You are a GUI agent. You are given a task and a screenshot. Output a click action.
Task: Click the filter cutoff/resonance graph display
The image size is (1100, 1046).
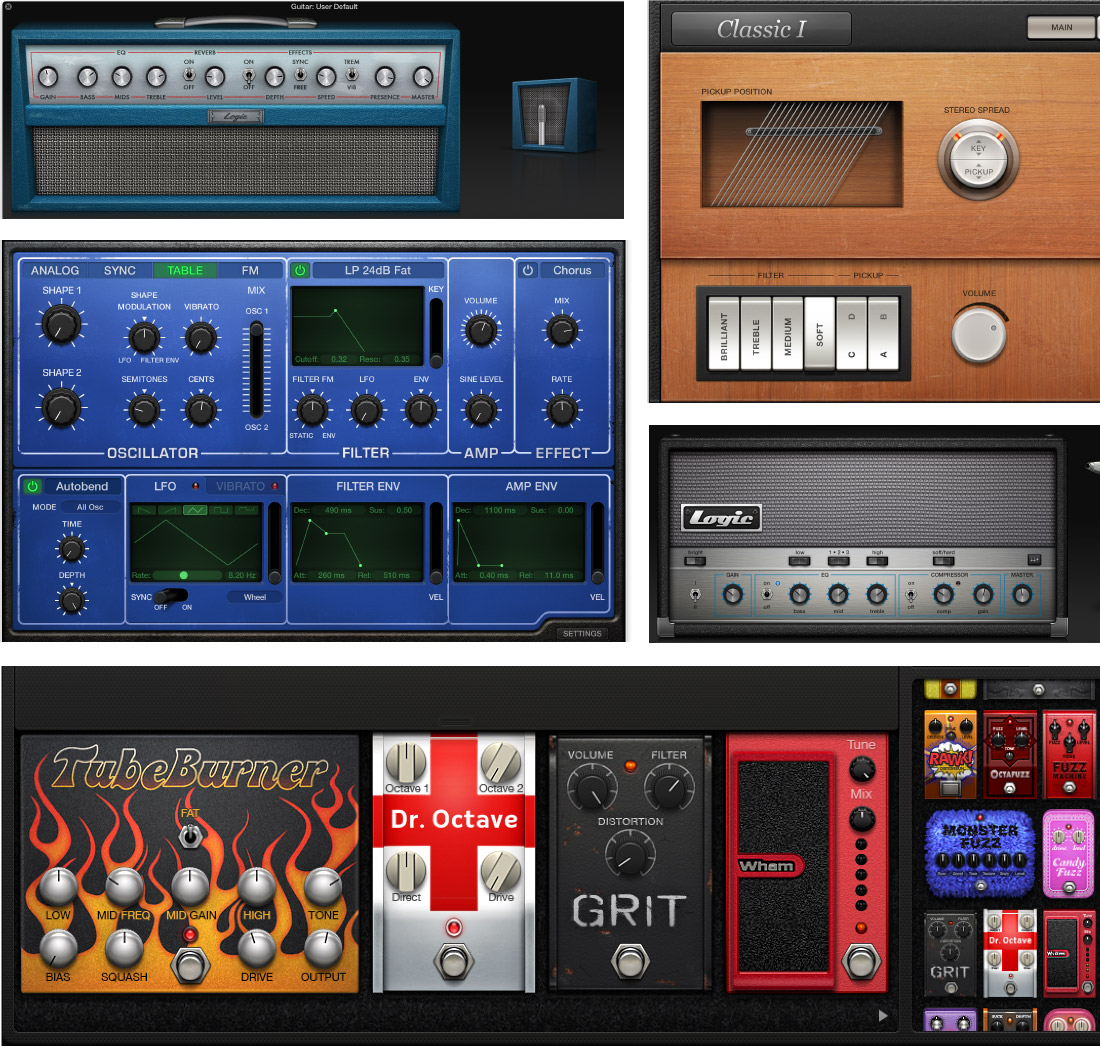pos(358,326)
